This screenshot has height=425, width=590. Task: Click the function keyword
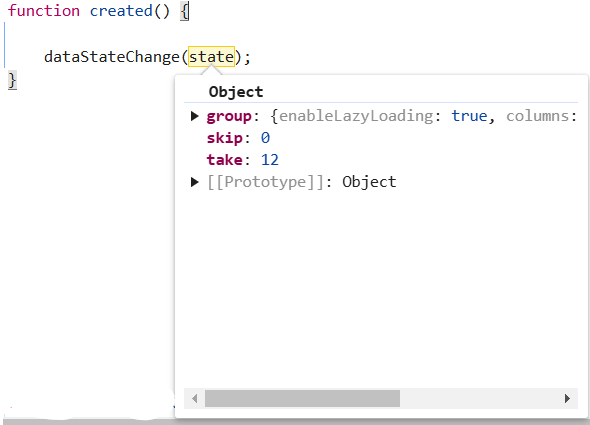coord(44,11)
